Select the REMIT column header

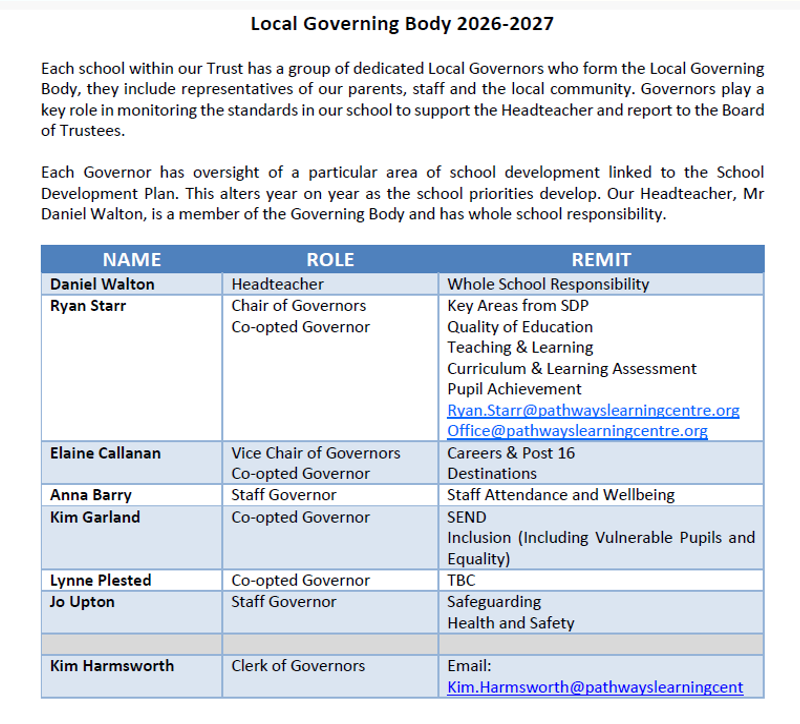coord(601,260)
